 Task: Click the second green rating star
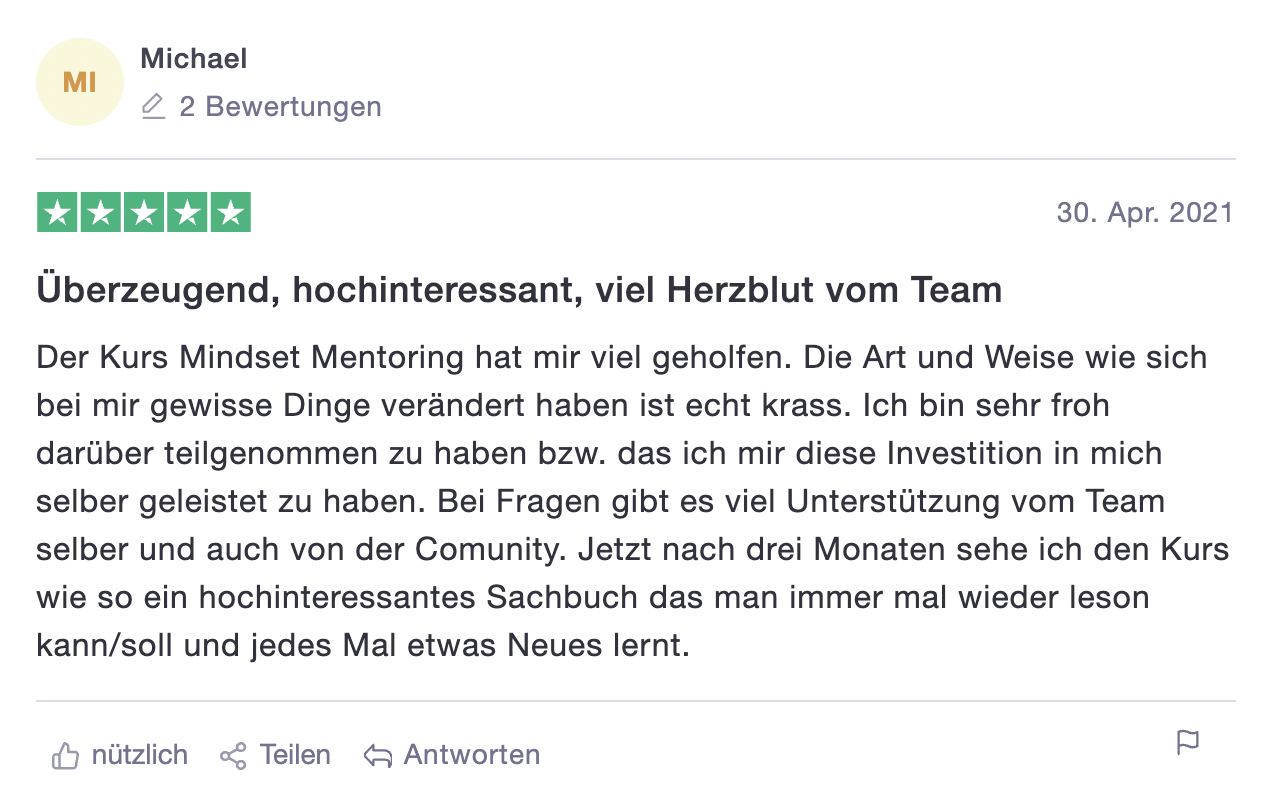101,212
